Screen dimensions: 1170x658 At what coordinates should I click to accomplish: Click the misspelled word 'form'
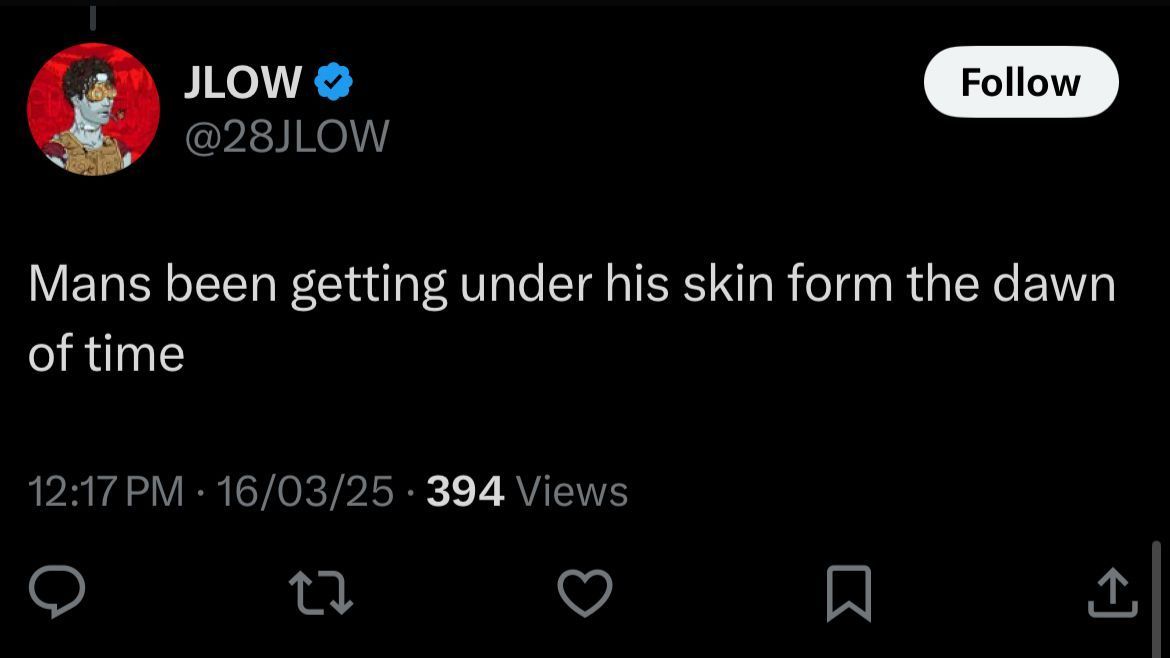[x=840, y=284]
